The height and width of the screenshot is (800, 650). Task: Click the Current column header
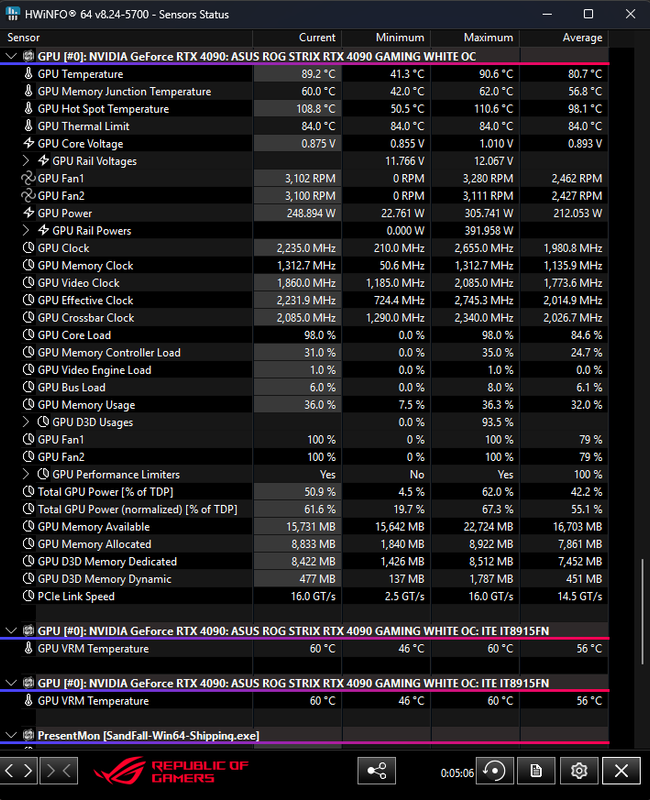click(x=297, y=37)
